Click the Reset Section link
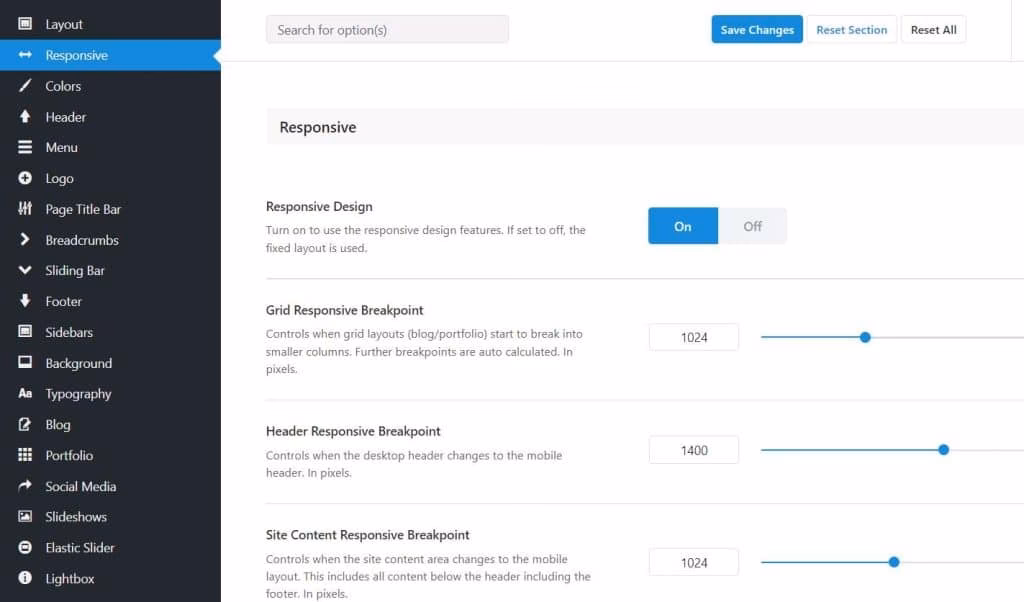This screenshot has height=602, width=1024. (851, 29)
